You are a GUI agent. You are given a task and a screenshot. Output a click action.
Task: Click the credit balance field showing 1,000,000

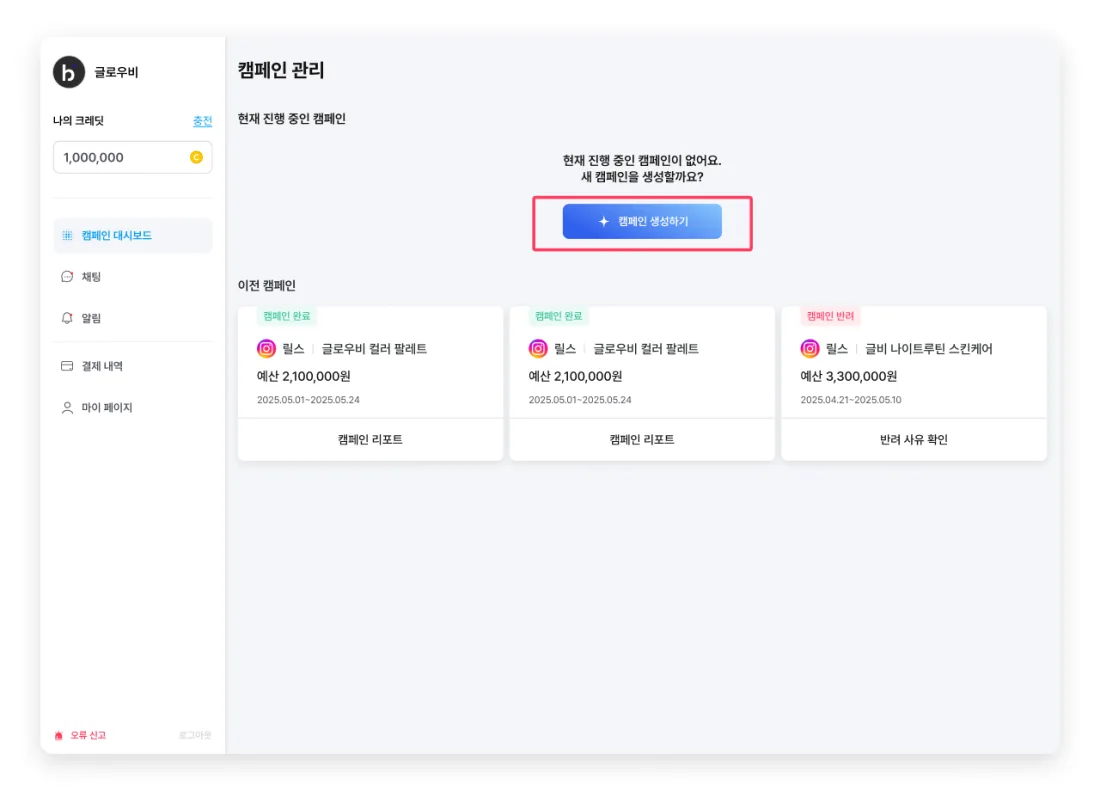[x=133, y=157]
